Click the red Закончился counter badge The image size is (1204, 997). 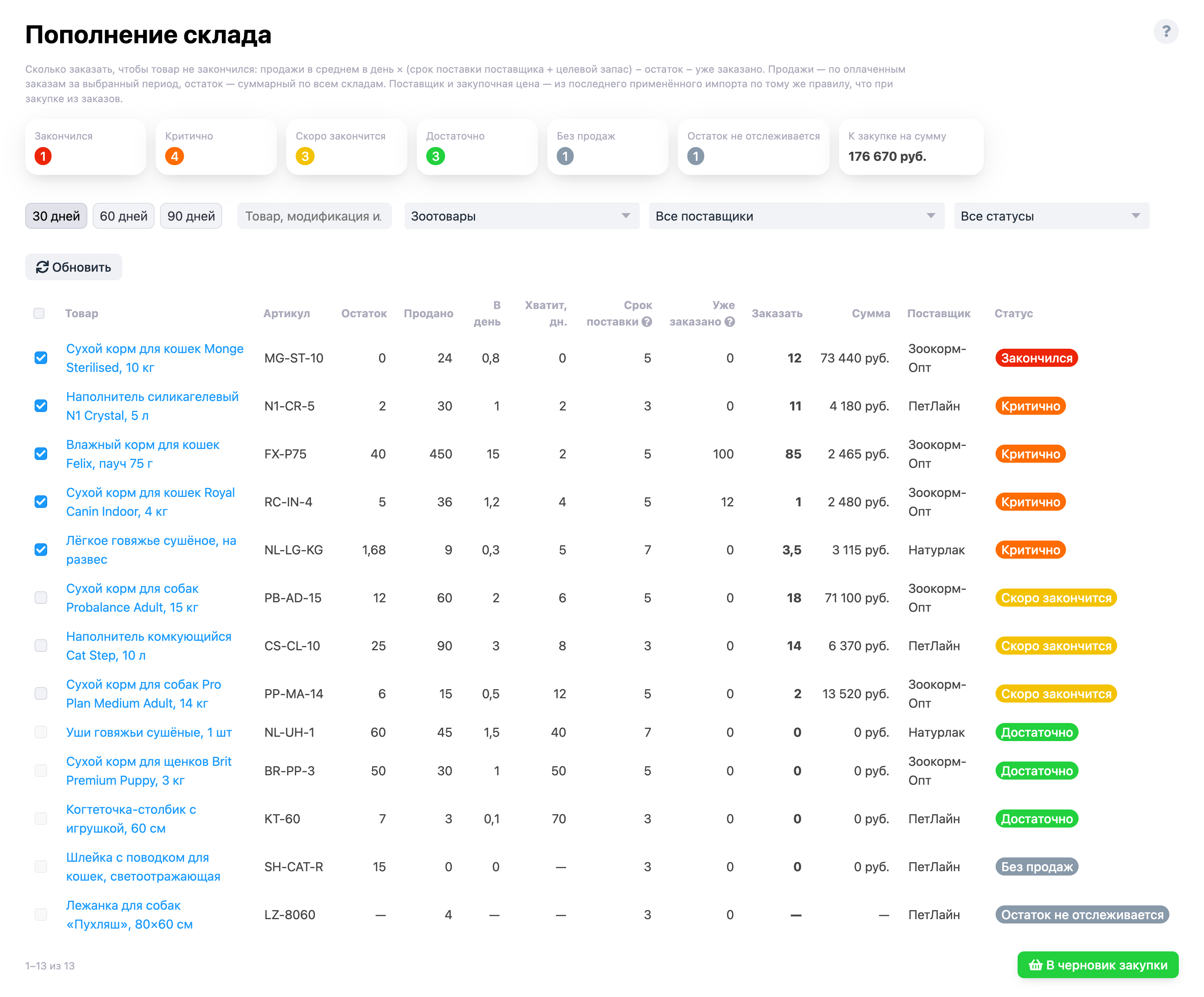(x=43, y=156)
